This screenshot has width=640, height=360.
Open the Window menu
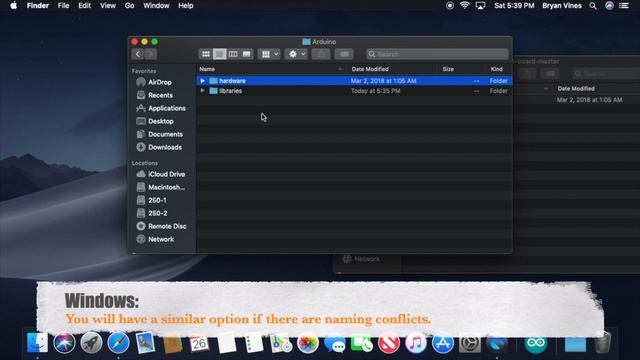click(x=156, y=6)
